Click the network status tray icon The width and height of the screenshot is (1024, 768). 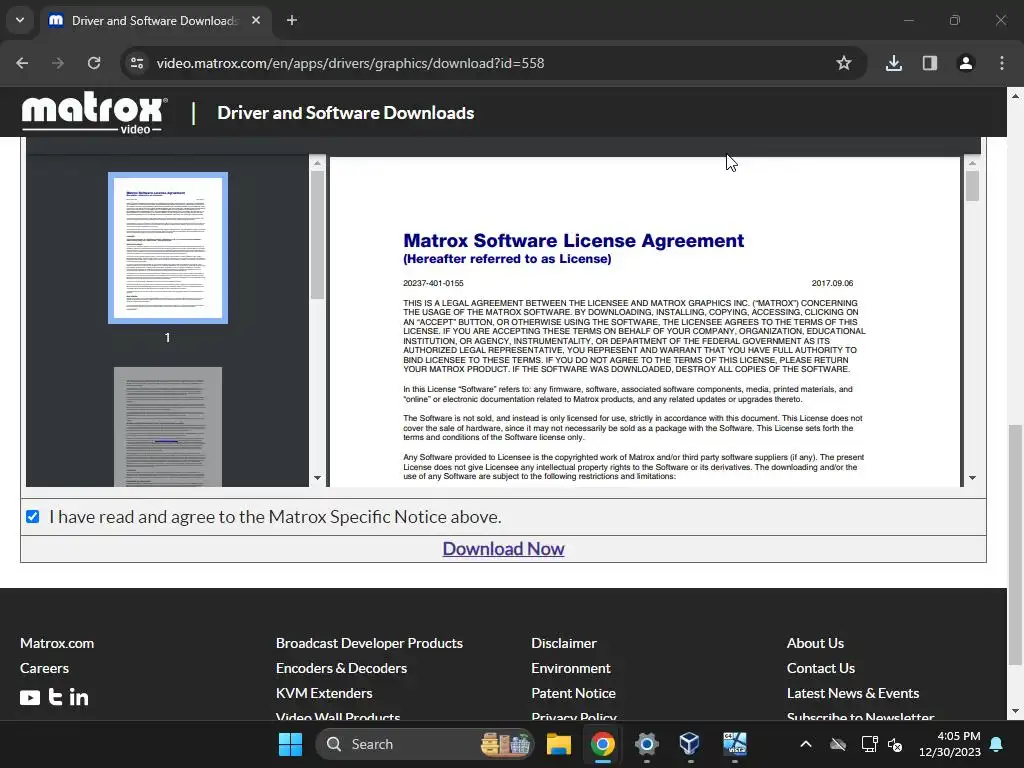(869, 744)
